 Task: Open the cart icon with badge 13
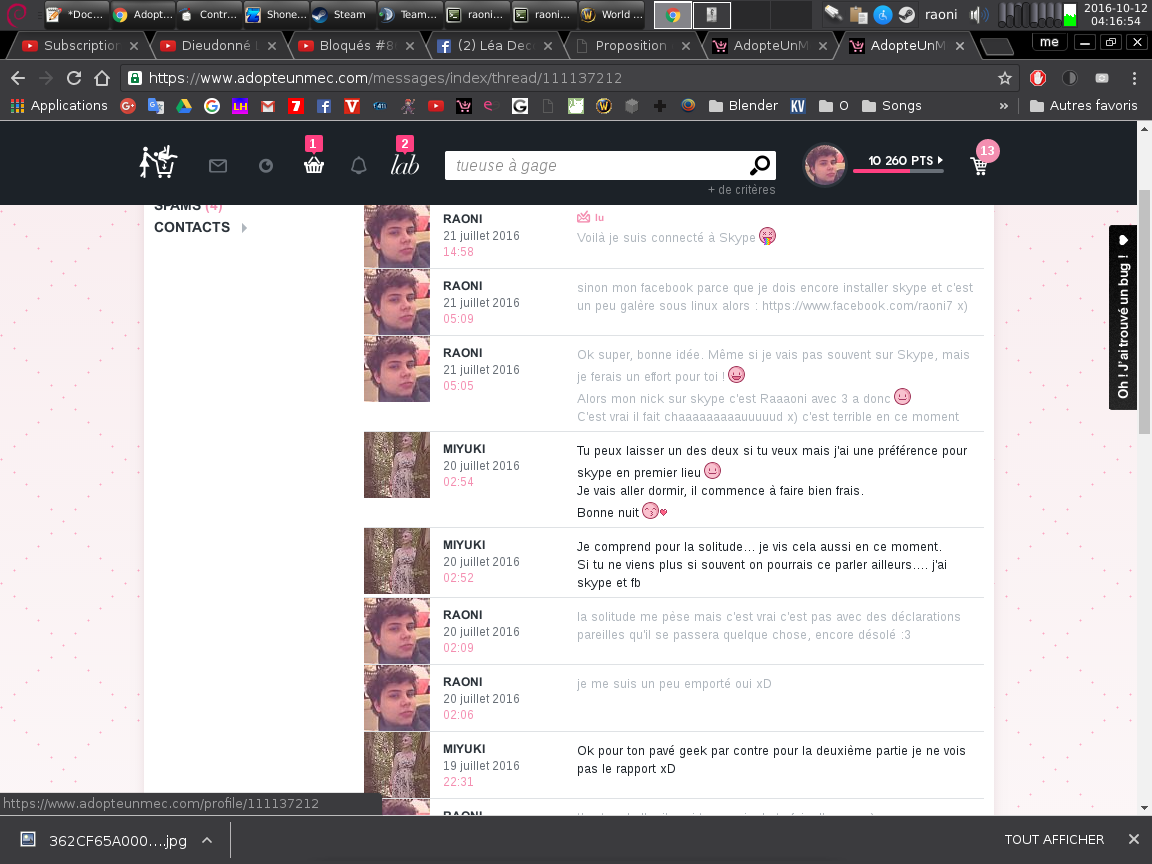pos(979,166)
